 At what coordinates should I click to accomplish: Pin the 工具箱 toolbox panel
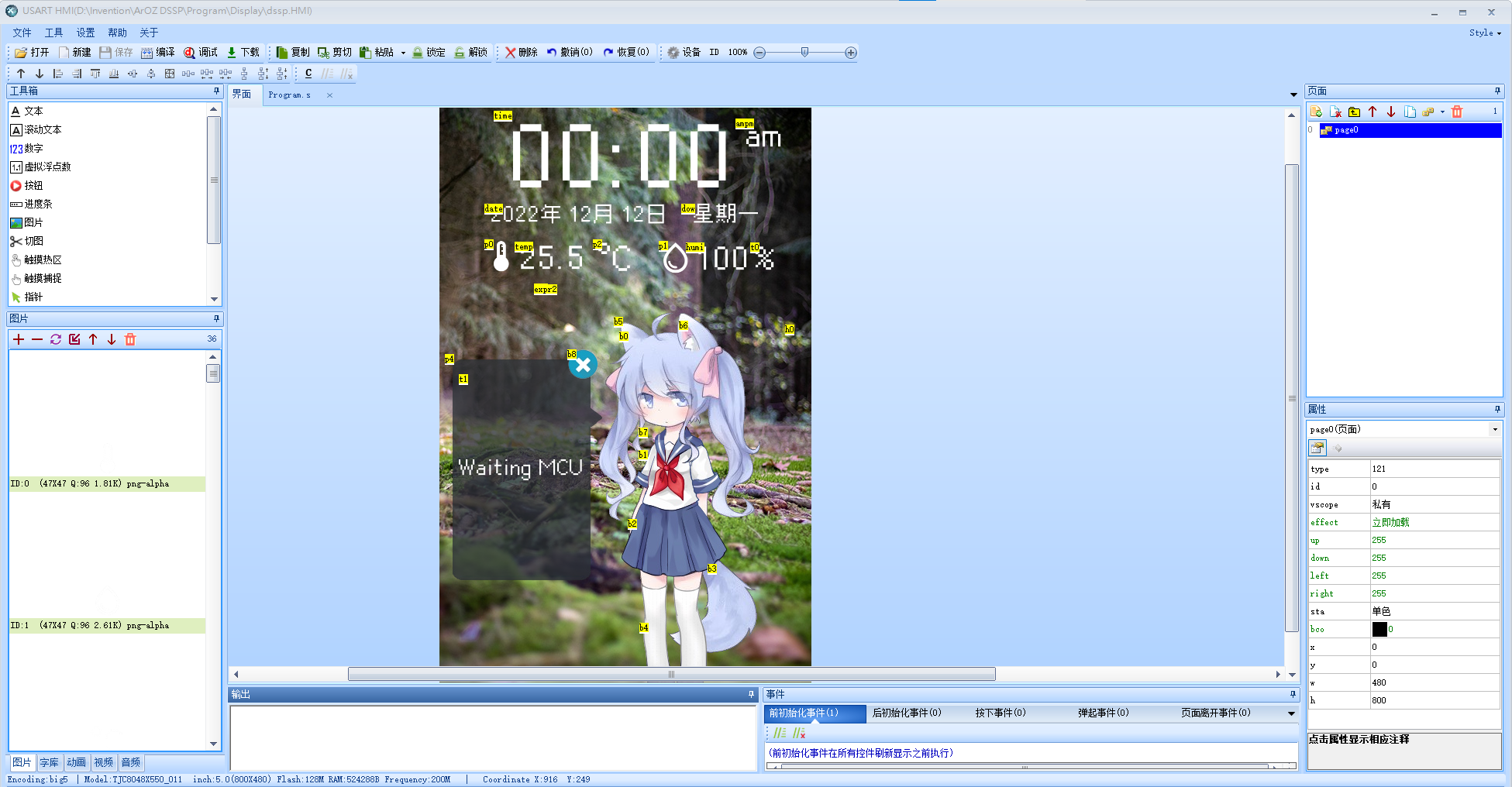point(215,91)
